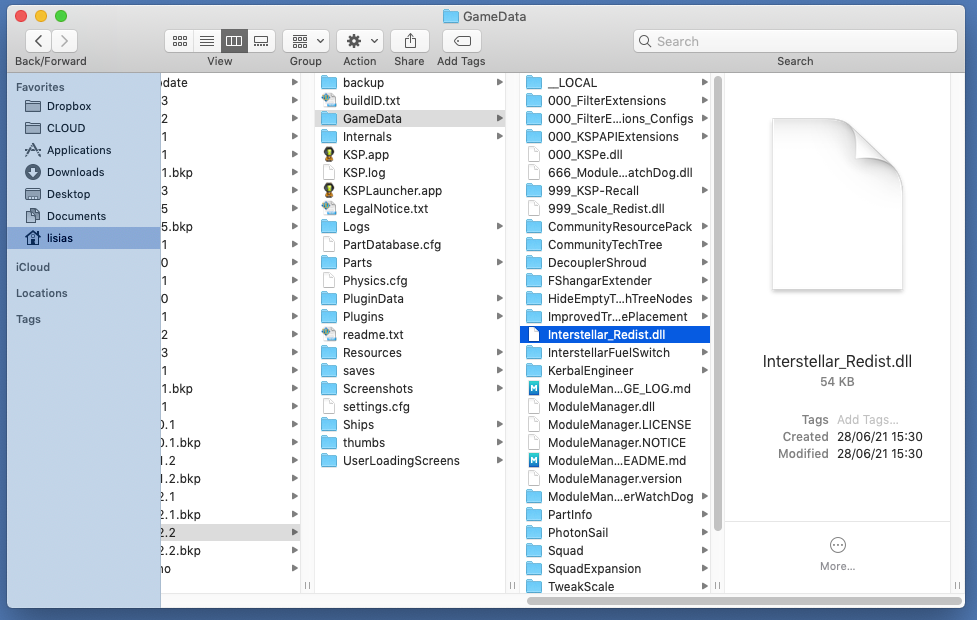
Task: Select the ModuleManager.dll file
Action: (x=614, y=407)
